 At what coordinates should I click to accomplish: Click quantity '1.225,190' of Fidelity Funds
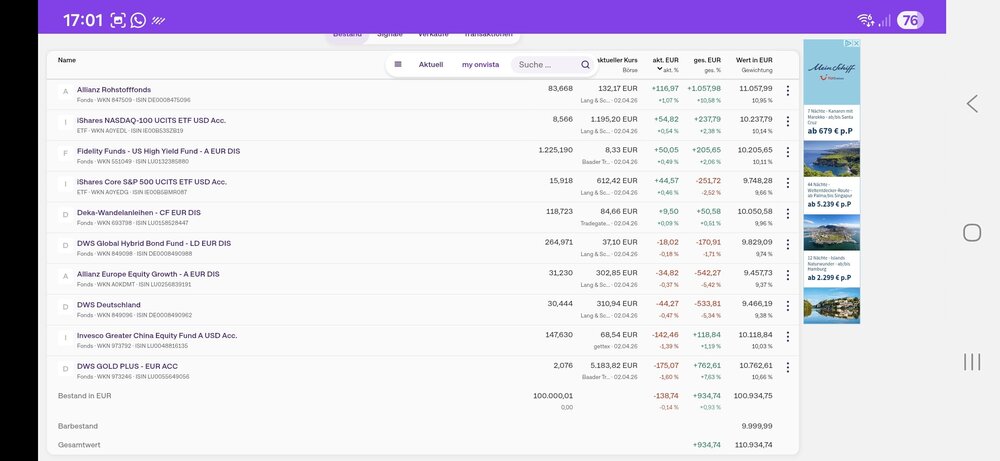(555, 150)
